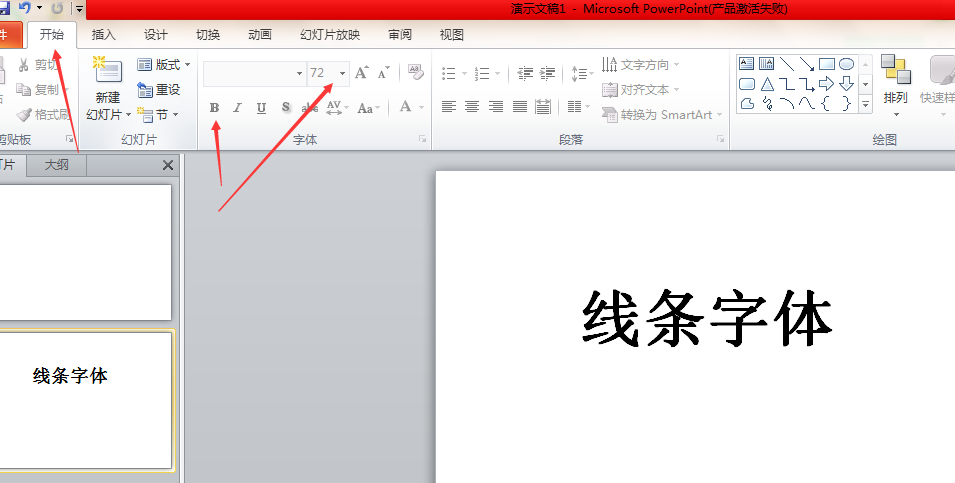Click 转换为 SmartArt button
Viewport: 955px width, 483px height.
[x=662, y=115]
